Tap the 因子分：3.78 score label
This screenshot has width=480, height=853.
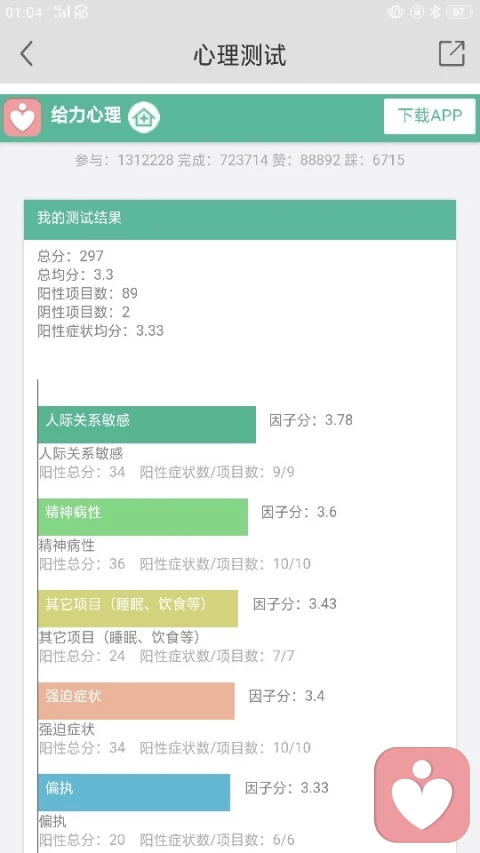(x=311, y=420)
